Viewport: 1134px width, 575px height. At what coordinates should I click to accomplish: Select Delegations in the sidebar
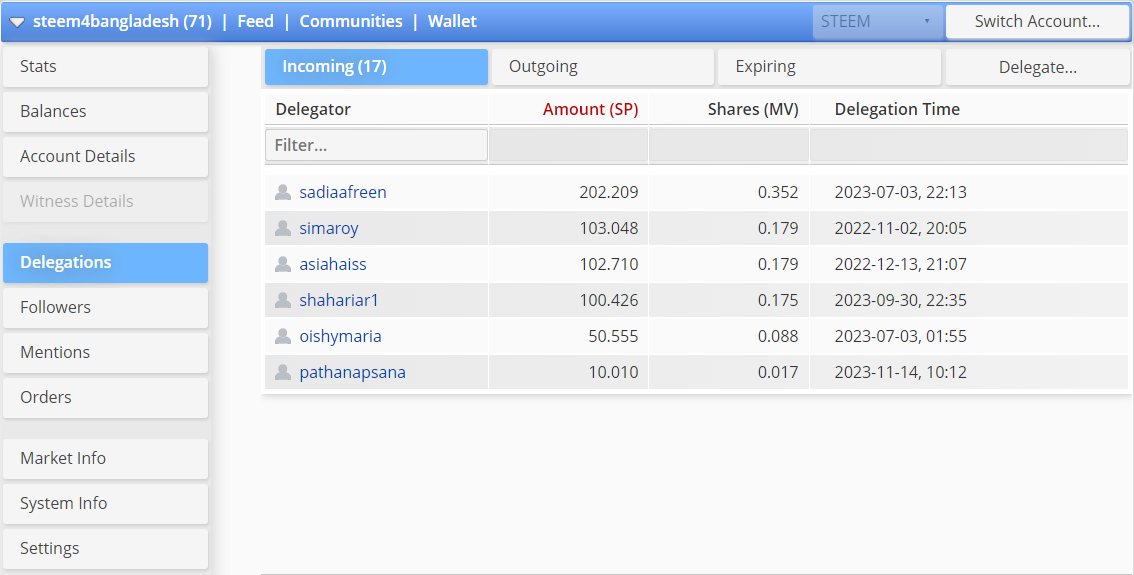point(106,263)
